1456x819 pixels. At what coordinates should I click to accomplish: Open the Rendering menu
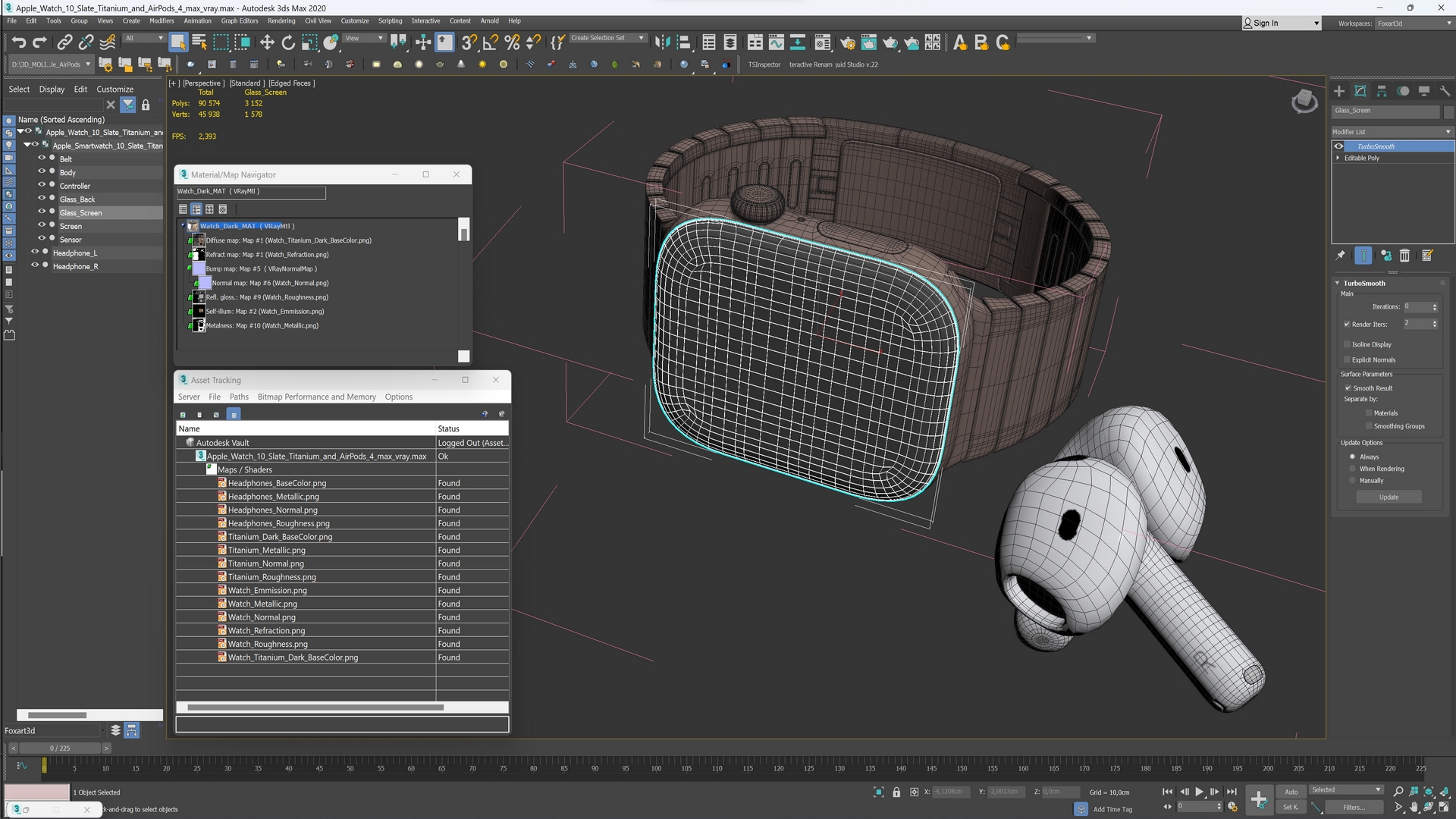coord(281,21)
